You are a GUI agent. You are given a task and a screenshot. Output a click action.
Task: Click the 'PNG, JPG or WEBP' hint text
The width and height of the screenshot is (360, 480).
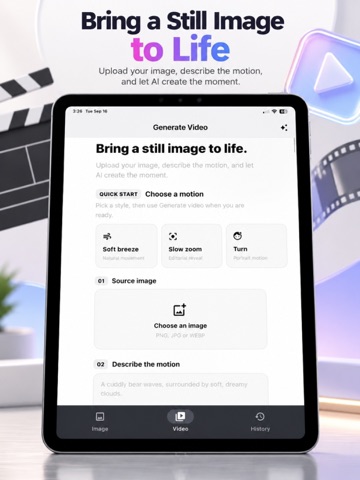point(180,335)
